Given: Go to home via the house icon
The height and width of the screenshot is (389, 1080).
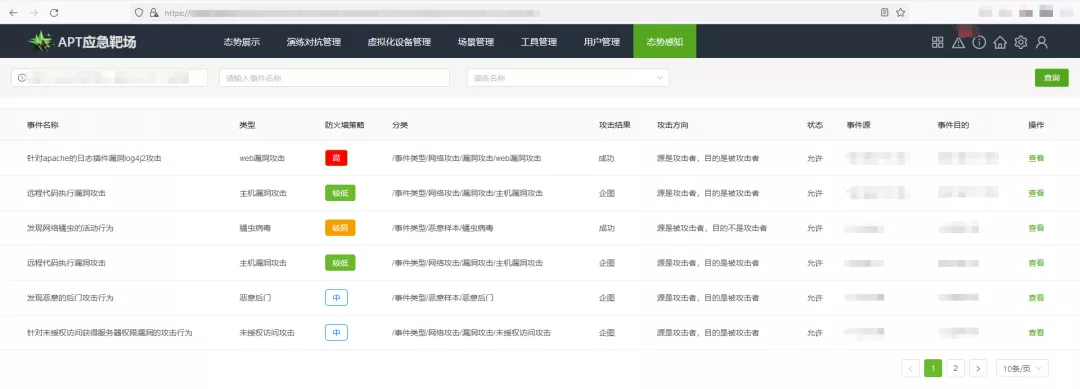Looking at the screenshot, I should [1000, 42].
